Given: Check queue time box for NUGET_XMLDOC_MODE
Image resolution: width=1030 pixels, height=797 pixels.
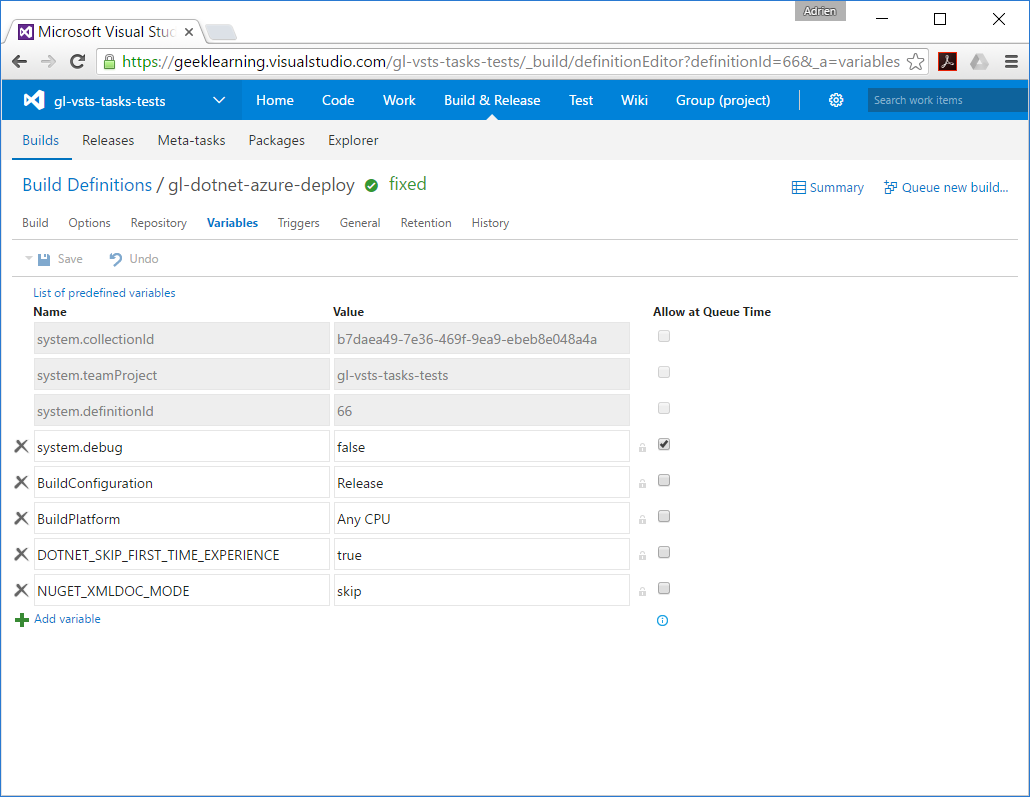Looking at the screenshot, I should coord(664,588).
